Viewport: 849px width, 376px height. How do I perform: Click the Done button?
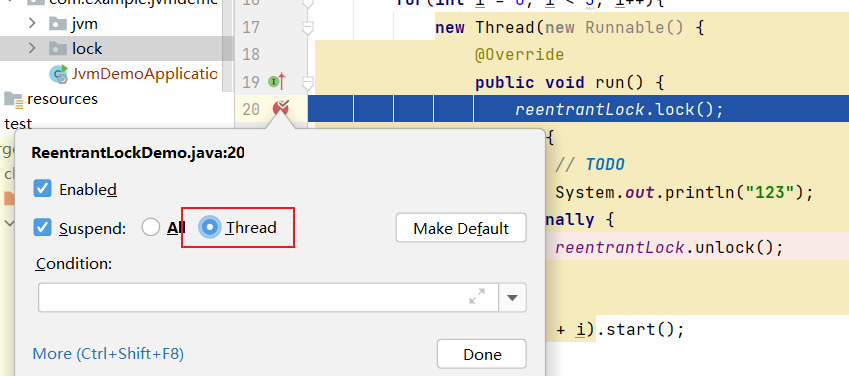point(481,354)
